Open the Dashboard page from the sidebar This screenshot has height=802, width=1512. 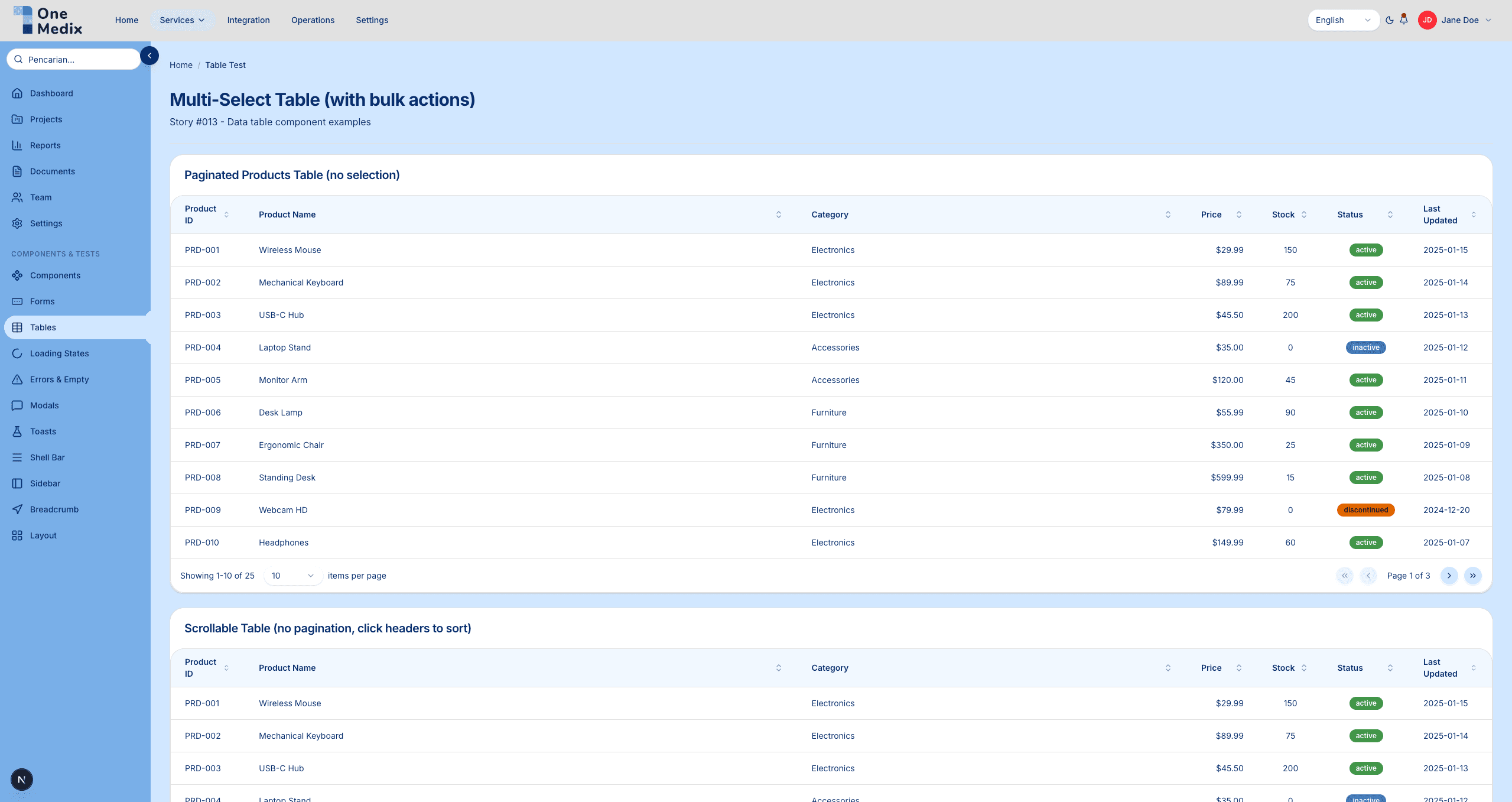click(51, 93)
